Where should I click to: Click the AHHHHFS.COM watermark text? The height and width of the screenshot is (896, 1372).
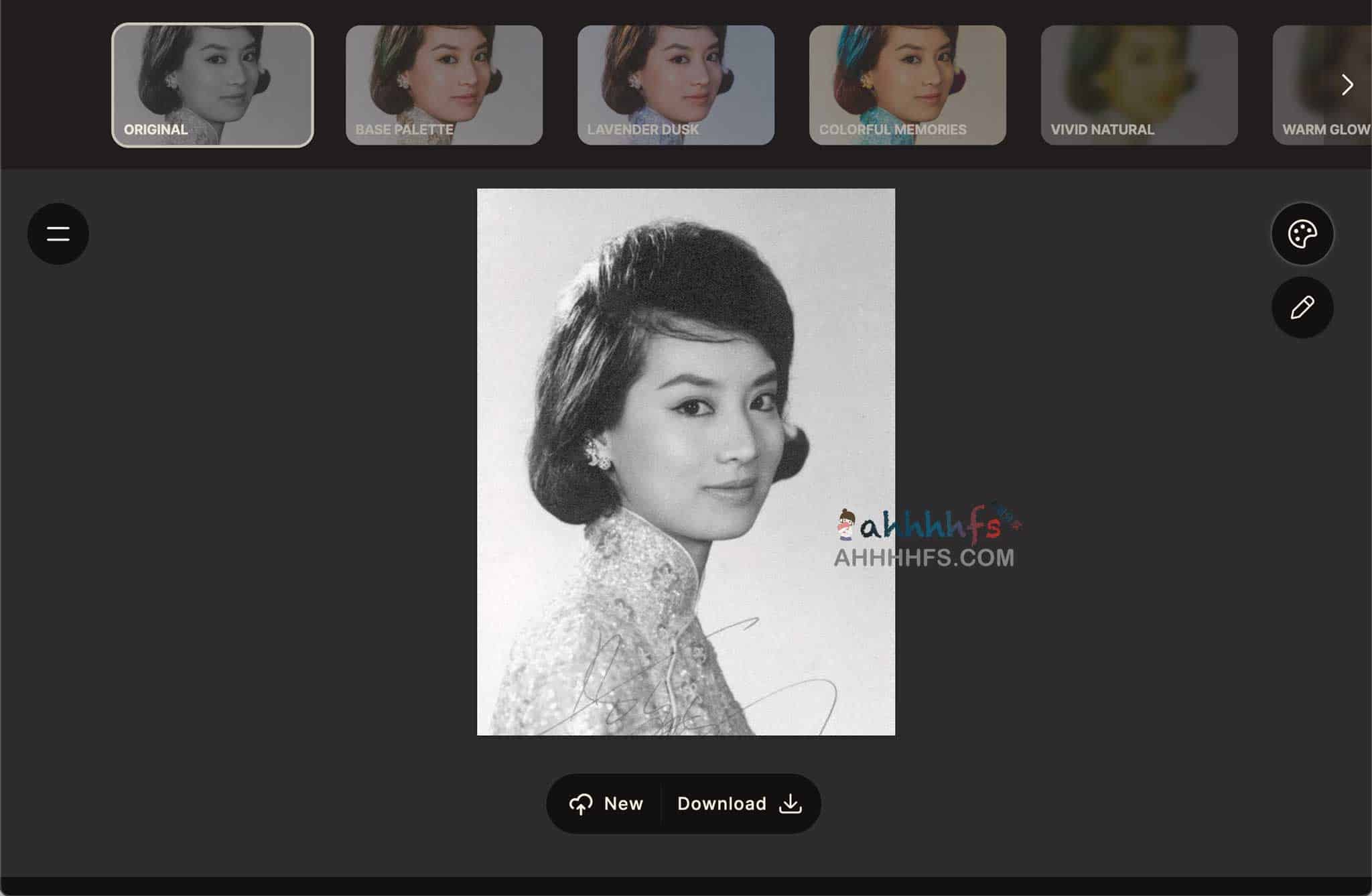tap(924, 558)
